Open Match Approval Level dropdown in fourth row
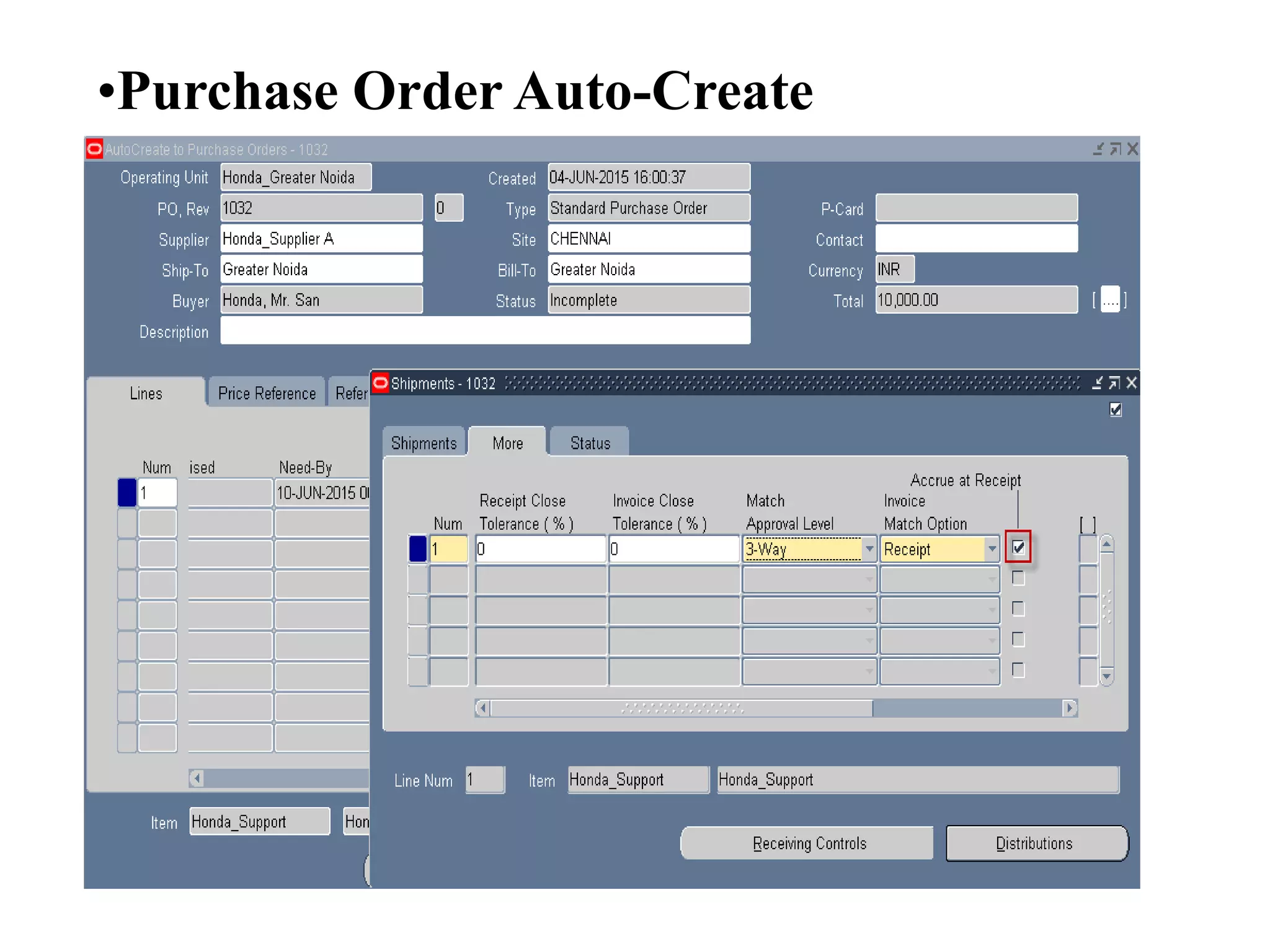 (x=869, y=640)
